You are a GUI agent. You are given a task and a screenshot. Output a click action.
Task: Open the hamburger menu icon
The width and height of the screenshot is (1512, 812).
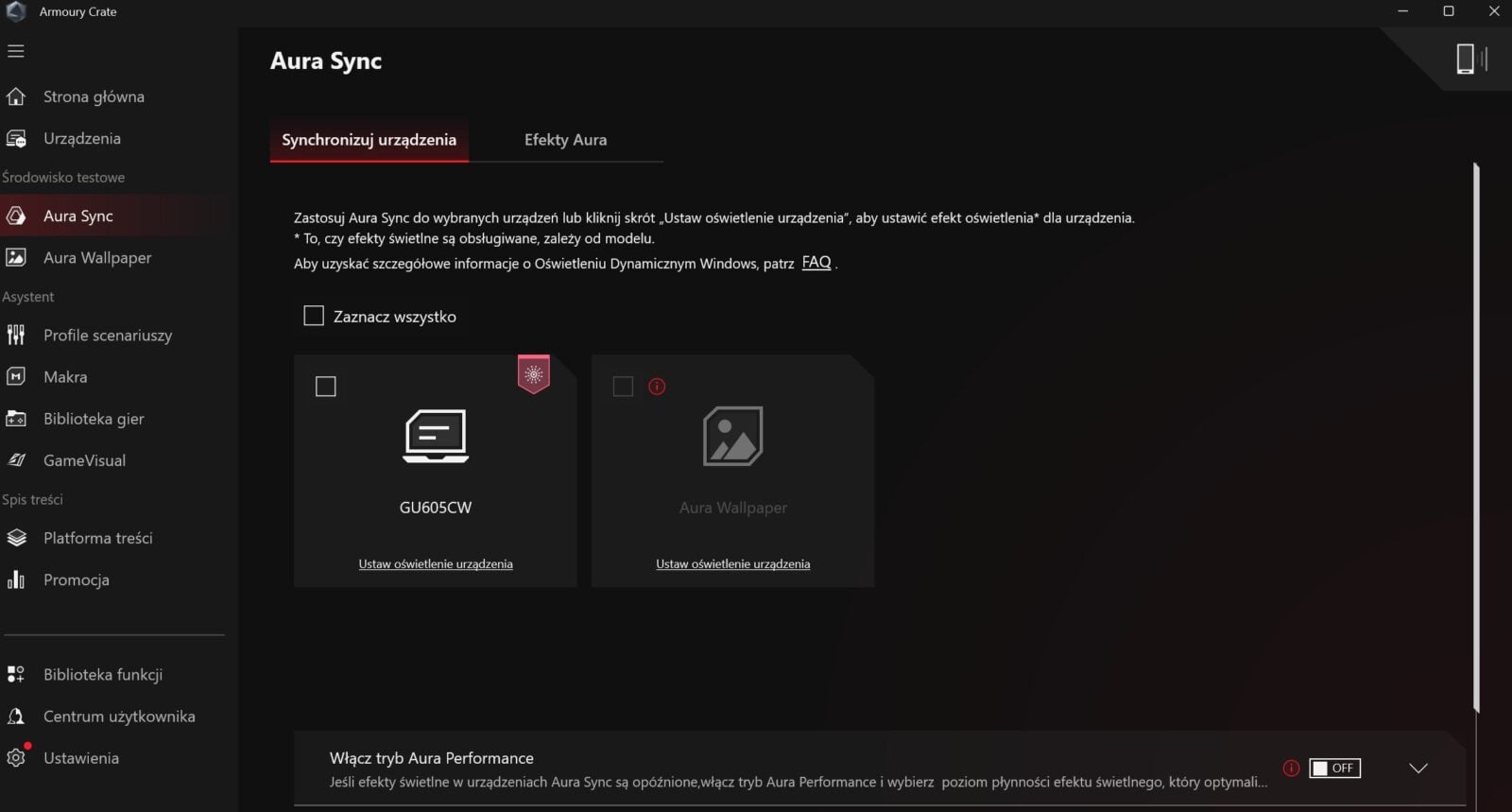pyautogui.click(x=16, y=51)
